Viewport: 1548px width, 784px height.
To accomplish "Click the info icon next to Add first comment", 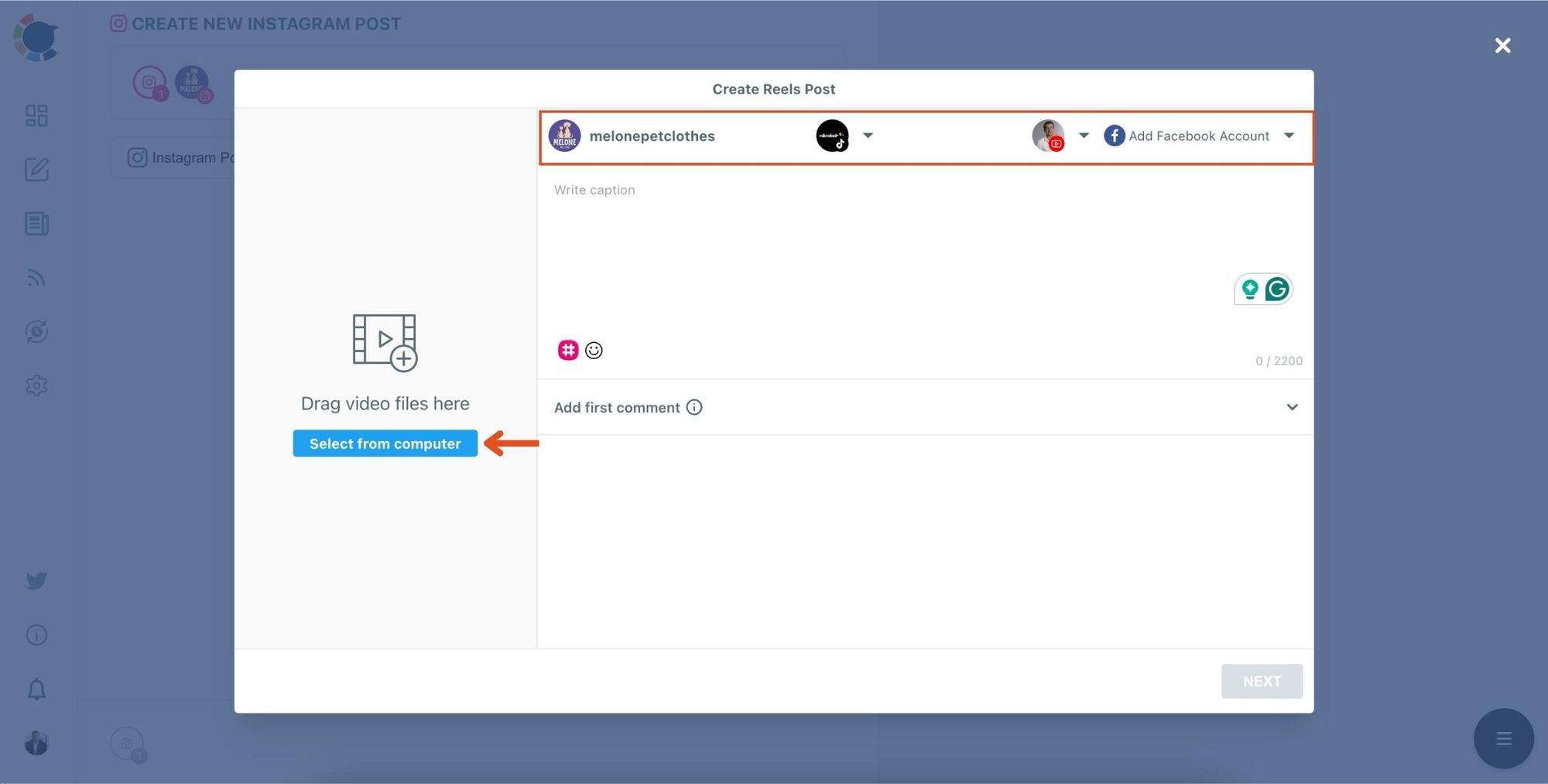I will pos(694,407).
